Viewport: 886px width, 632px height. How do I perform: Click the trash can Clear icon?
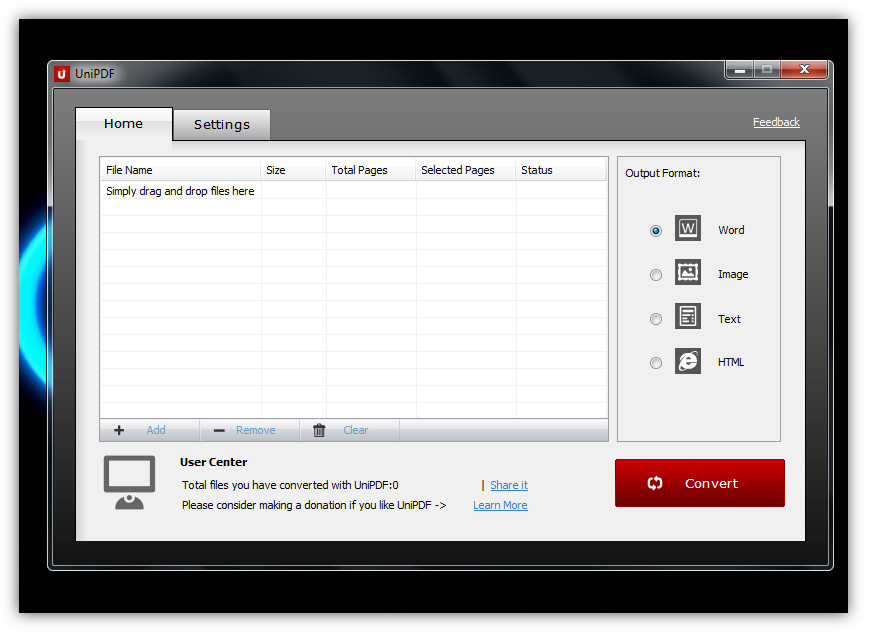click(x=319, y=430)
